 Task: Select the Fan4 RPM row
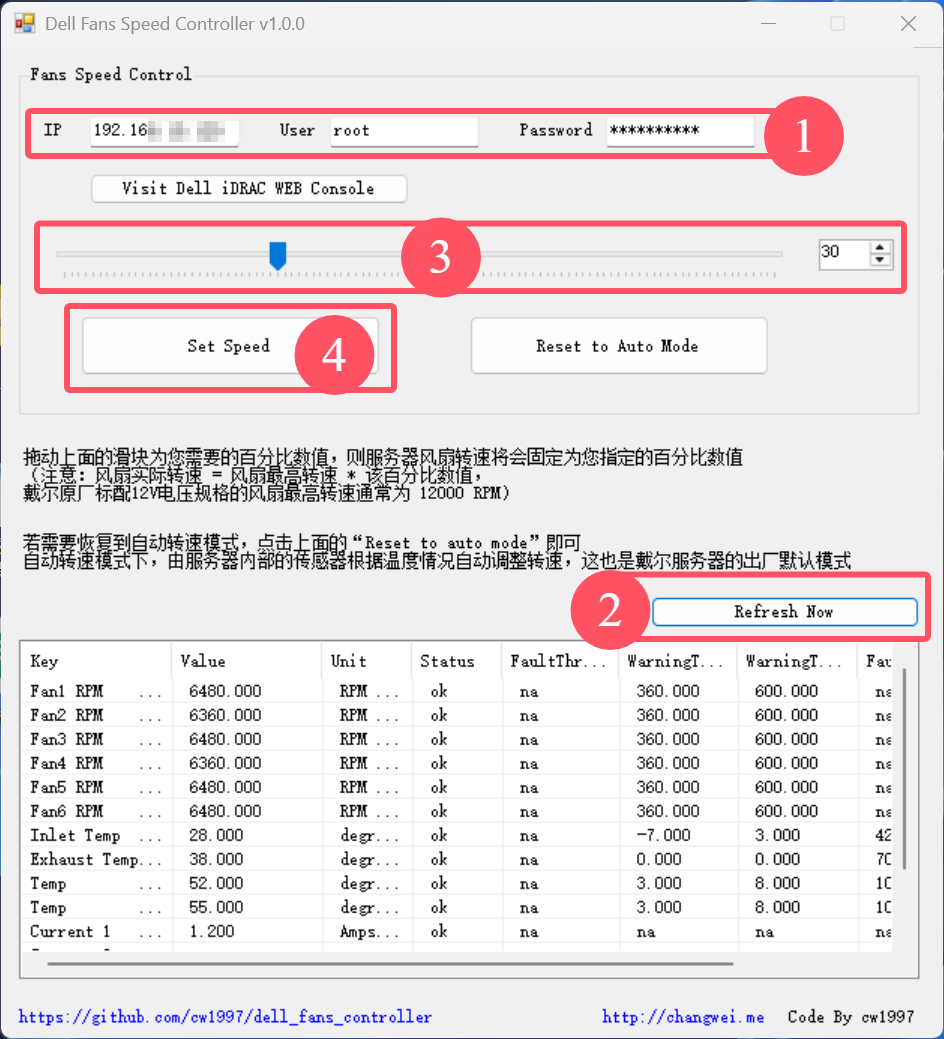(456, 763)
